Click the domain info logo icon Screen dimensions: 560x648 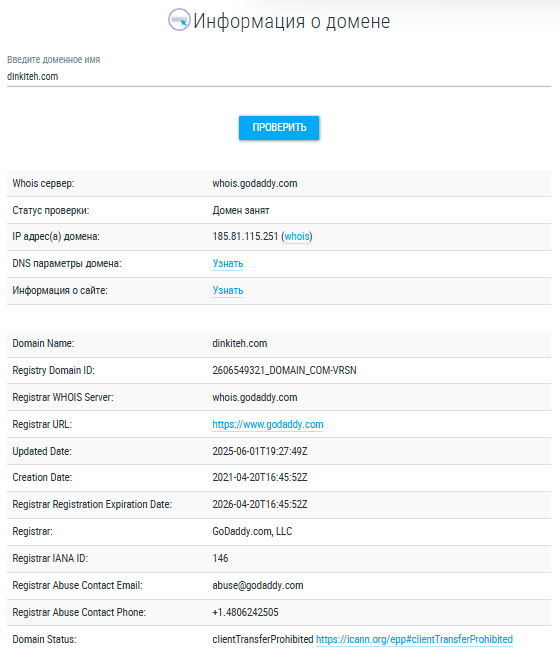[x=179, y=19]
